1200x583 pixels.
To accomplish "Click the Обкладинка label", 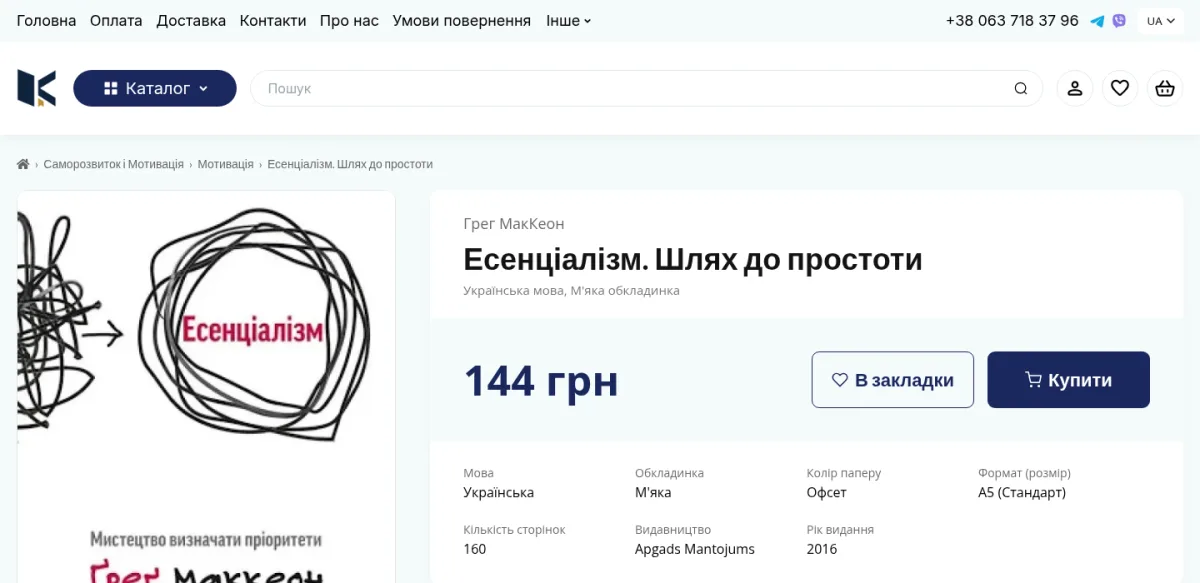I will click(x=670, y=473).
